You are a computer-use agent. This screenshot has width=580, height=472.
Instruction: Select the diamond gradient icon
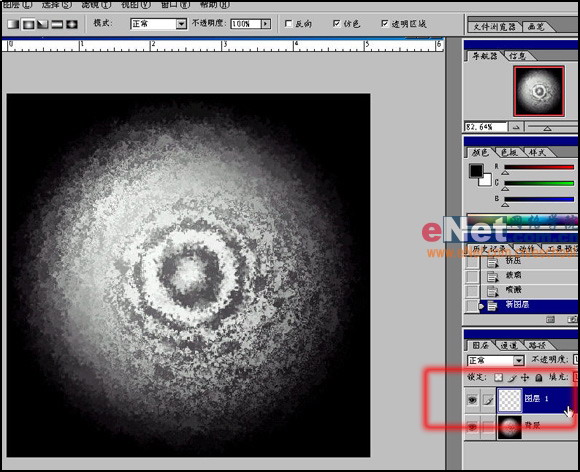[72, 24]
